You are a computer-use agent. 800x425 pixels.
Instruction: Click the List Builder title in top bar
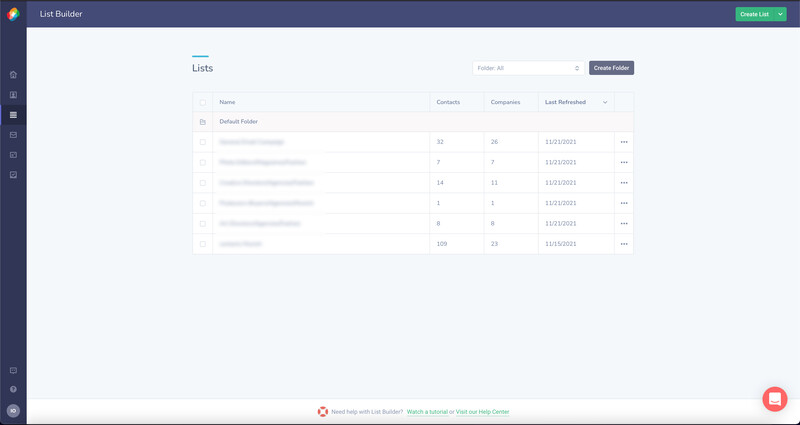click(x=61, y=14)
